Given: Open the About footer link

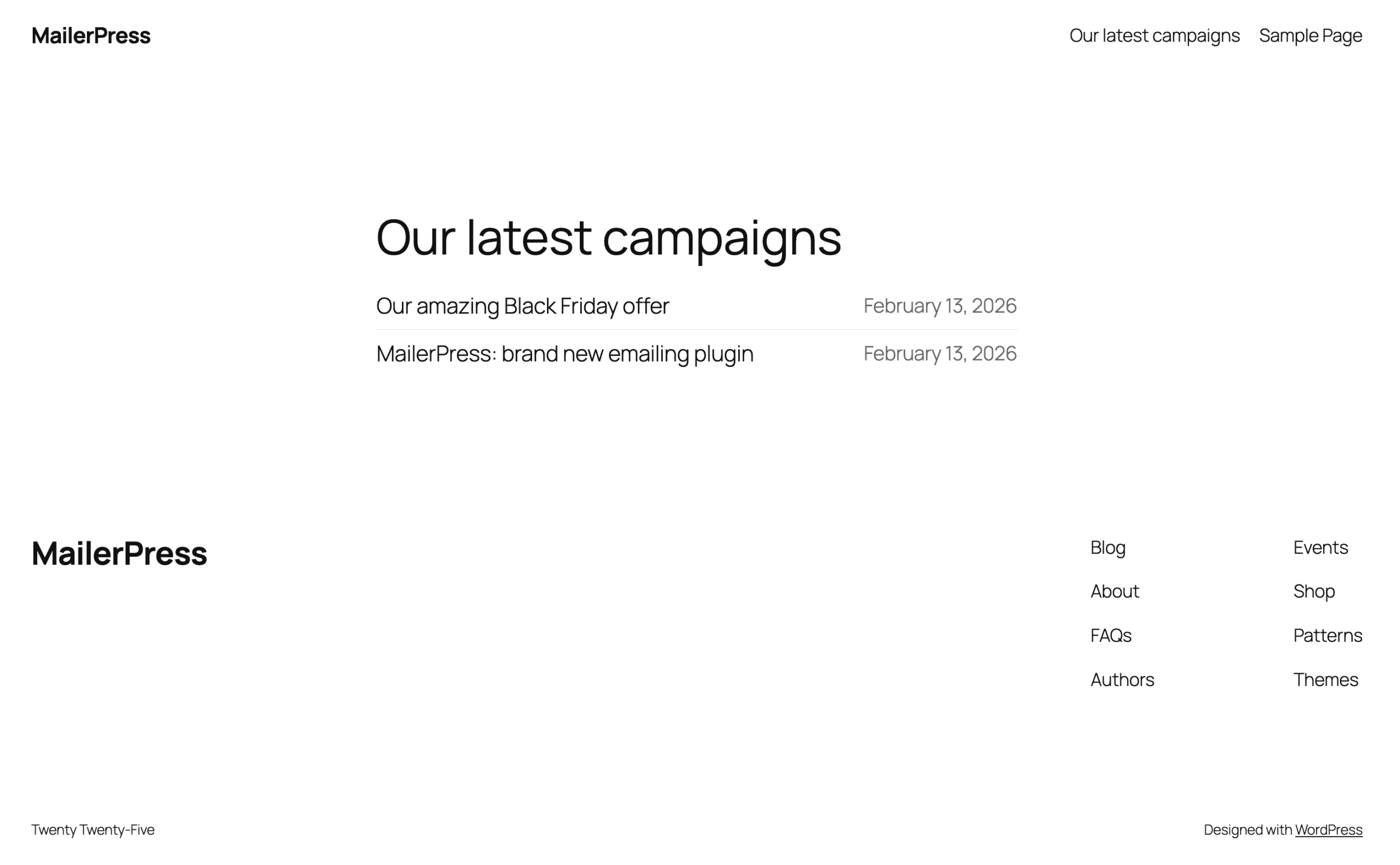Looking at the screenshot, I should 1114,591.
